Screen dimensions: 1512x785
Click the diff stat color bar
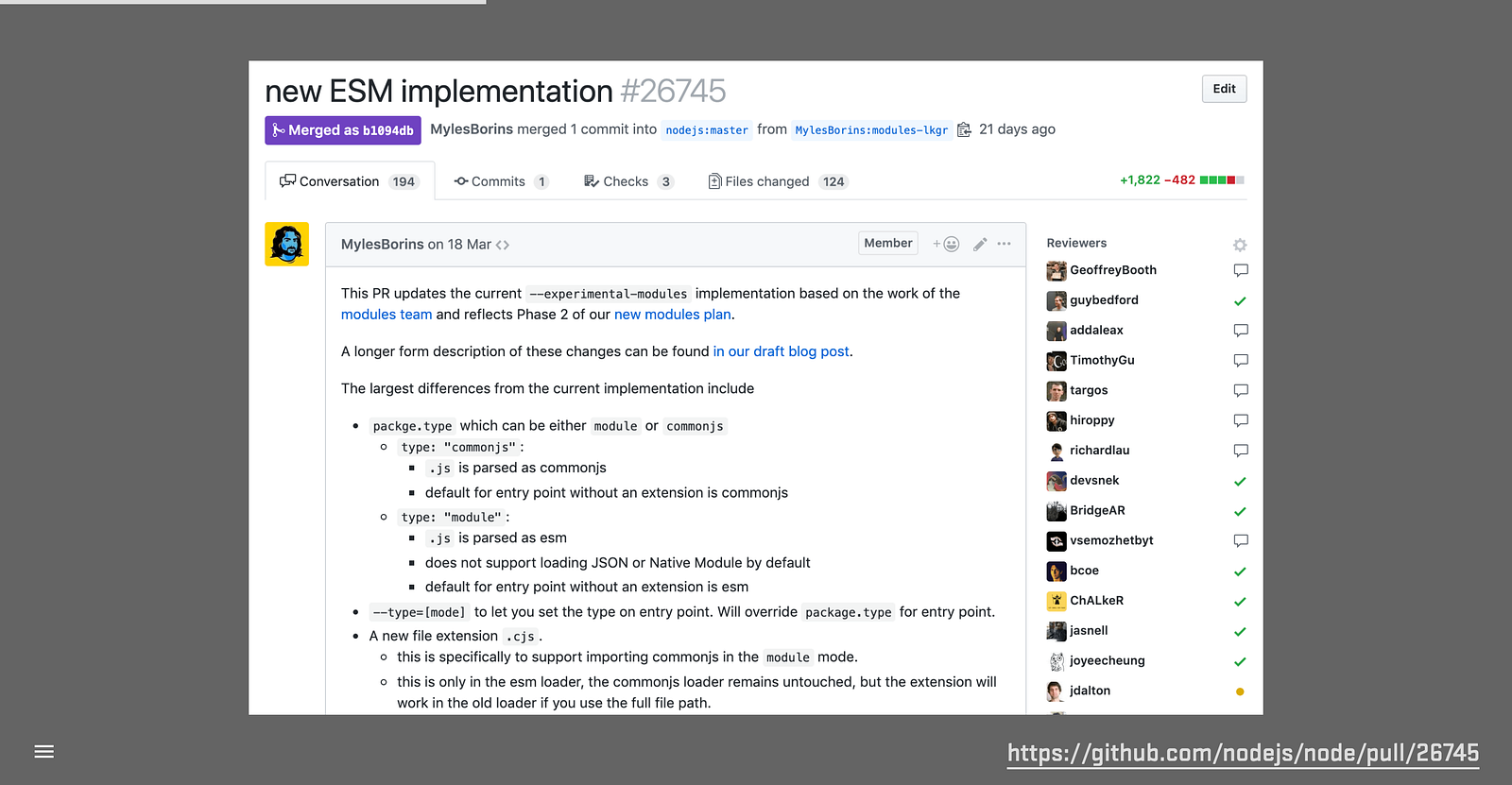(1222, 179)
